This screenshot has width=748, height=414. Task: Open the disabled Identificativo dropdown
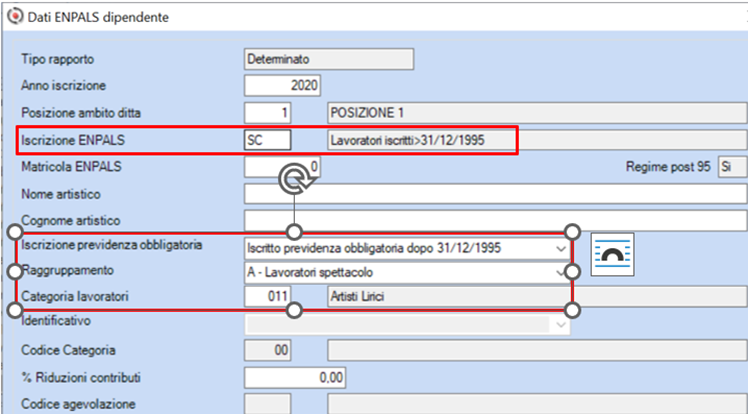coord(561,325)
